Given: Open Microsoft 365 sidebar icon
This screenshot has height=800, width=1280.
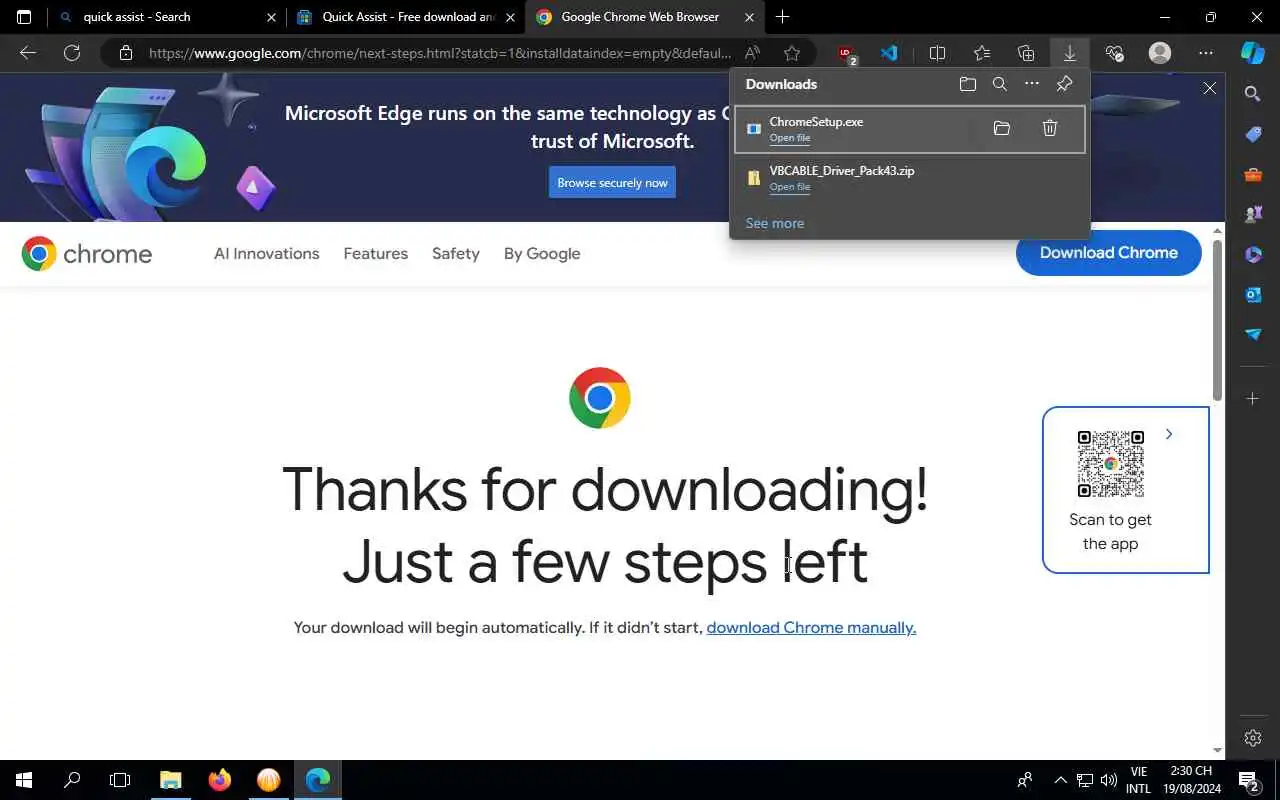Looking at the screenshot, I should tap(1252, 254).
